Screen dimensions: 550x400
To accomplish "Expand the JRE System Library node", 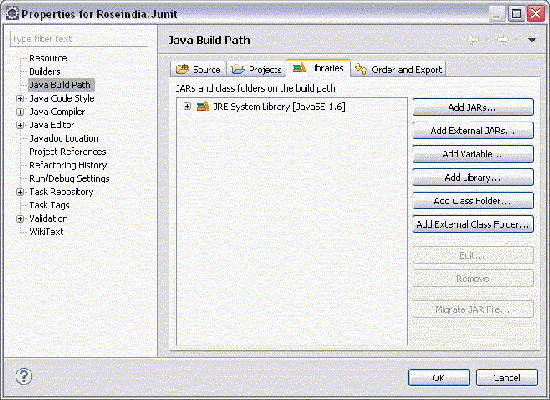I will click(x=188, y=106).
